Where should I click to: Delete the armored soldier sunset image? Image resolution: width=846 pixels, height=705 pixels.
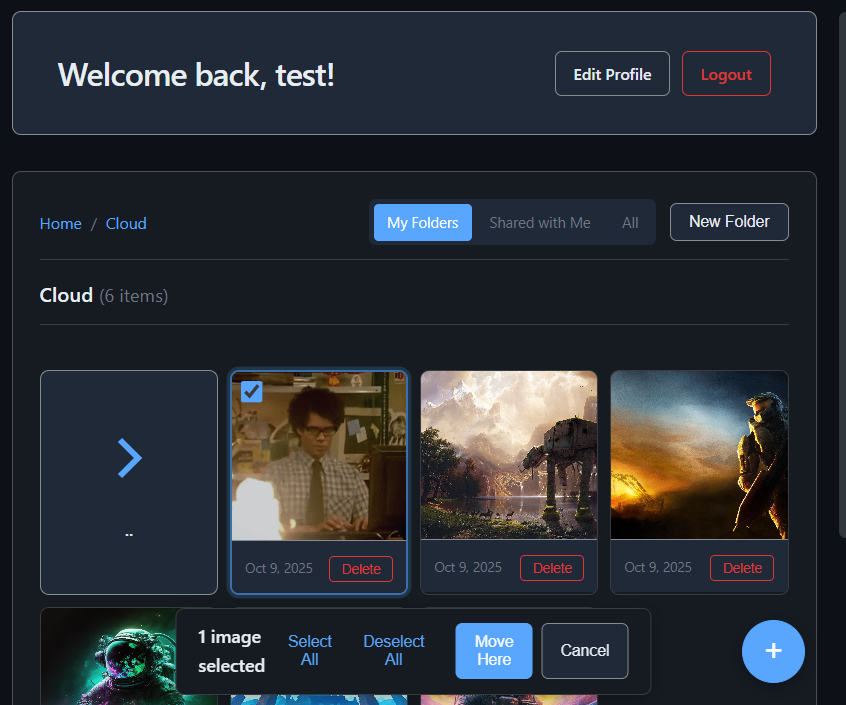coord(742,568)
